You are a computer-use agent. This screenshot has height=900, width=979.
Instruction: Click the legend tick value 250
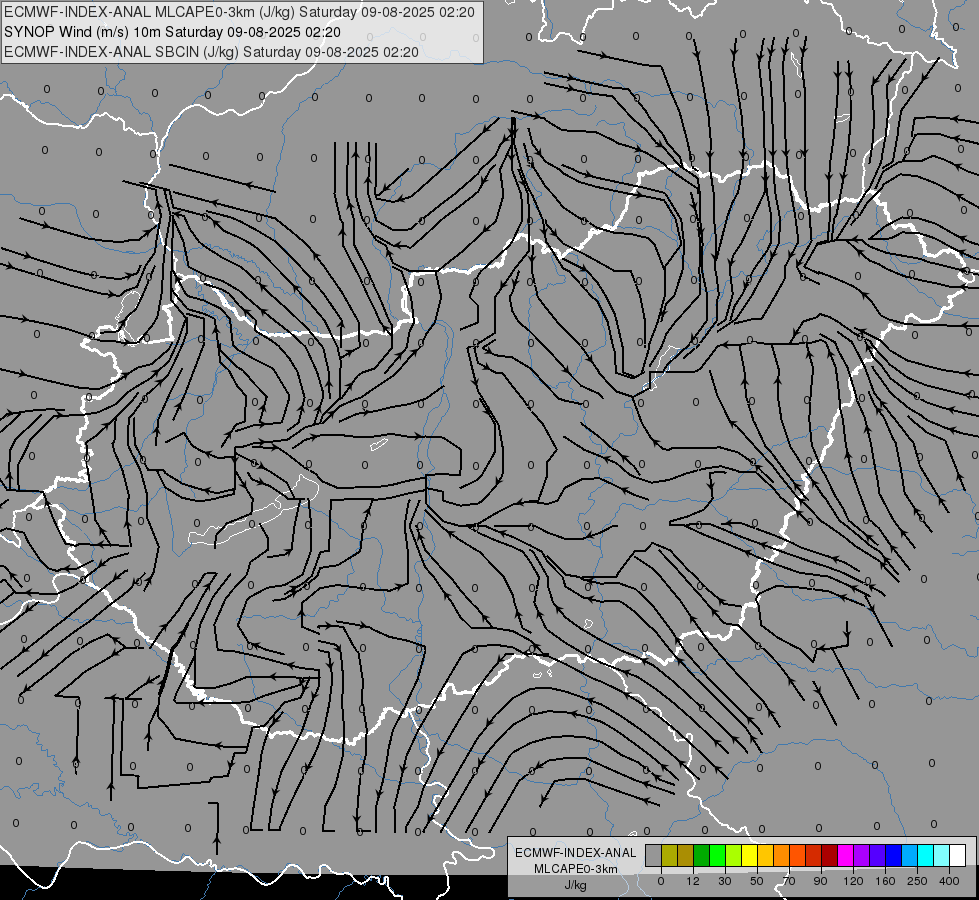click(x=917, y=881)
